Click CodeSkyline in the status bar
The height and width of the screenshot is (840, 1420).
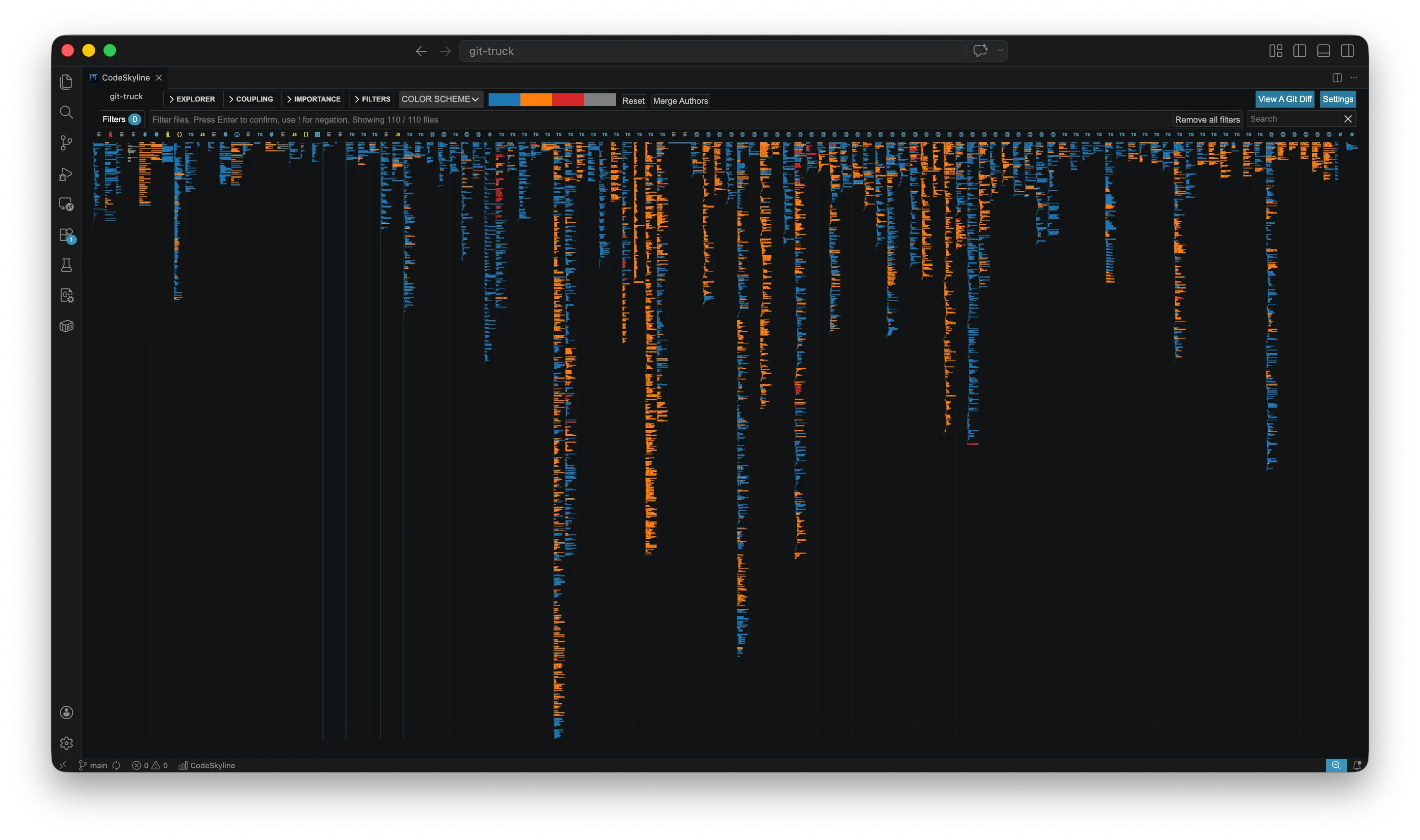point(207,765)
